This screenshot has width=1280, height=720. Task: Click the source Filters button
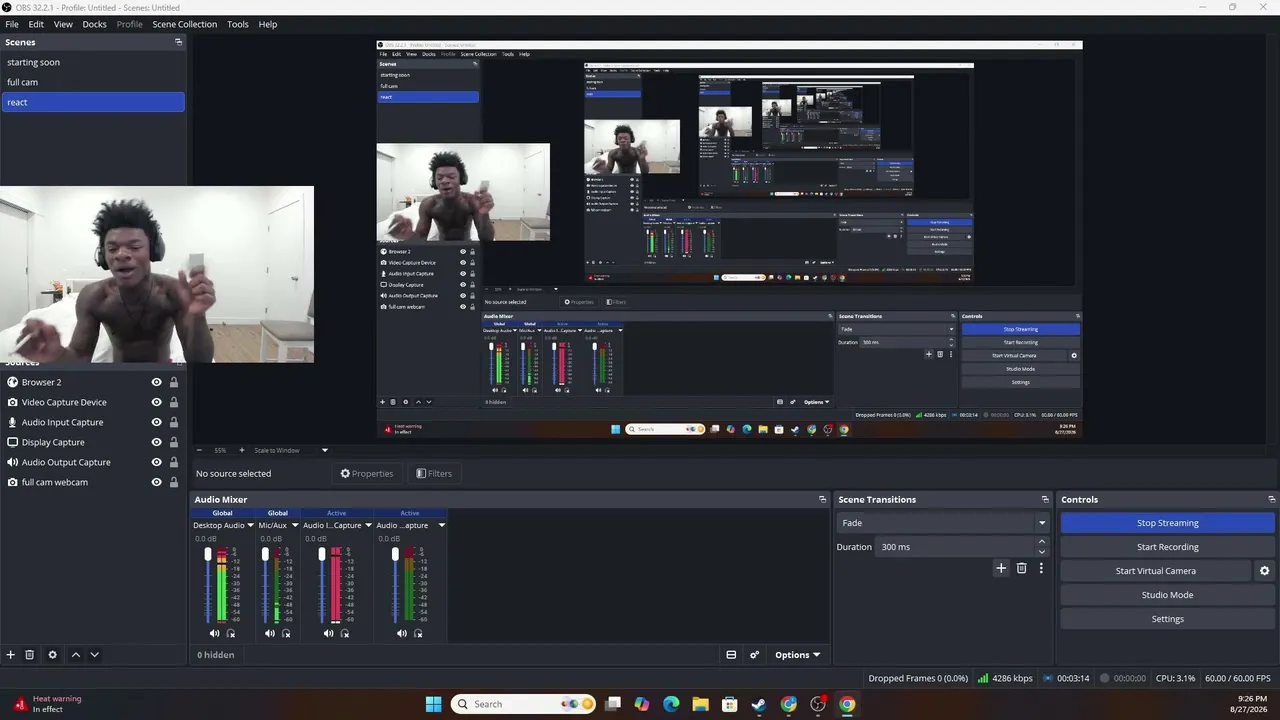point(434,474)
